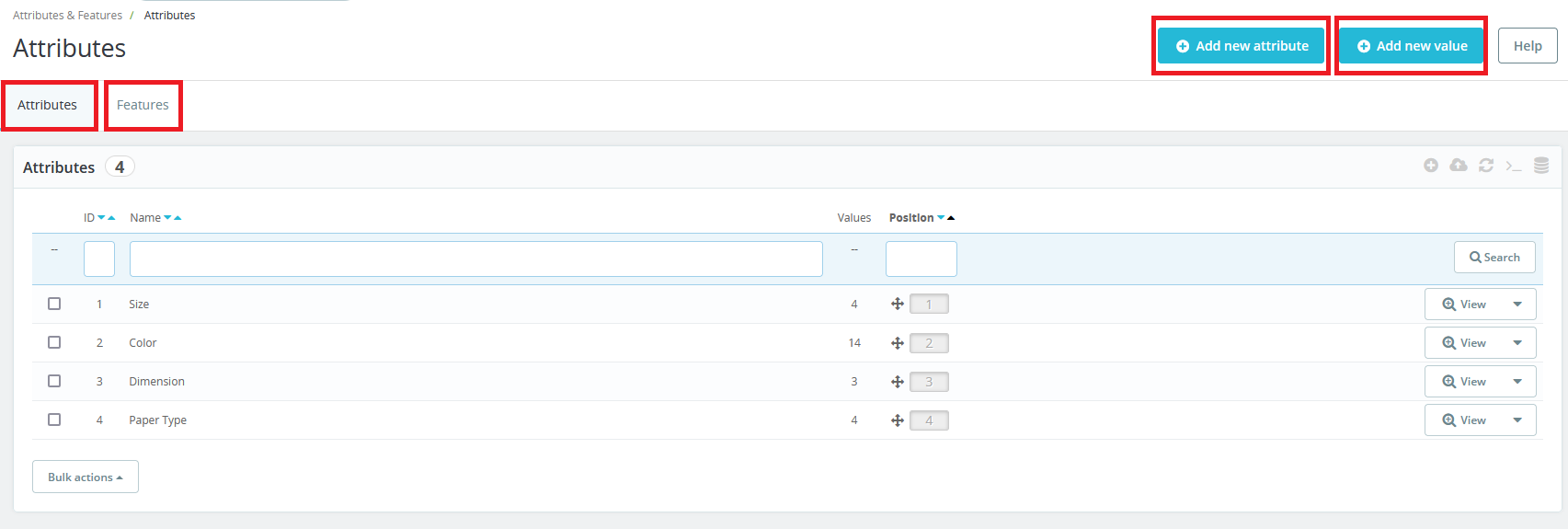
Task: Select the Color attribute checkbox
Action: click(x=54, y=342)
